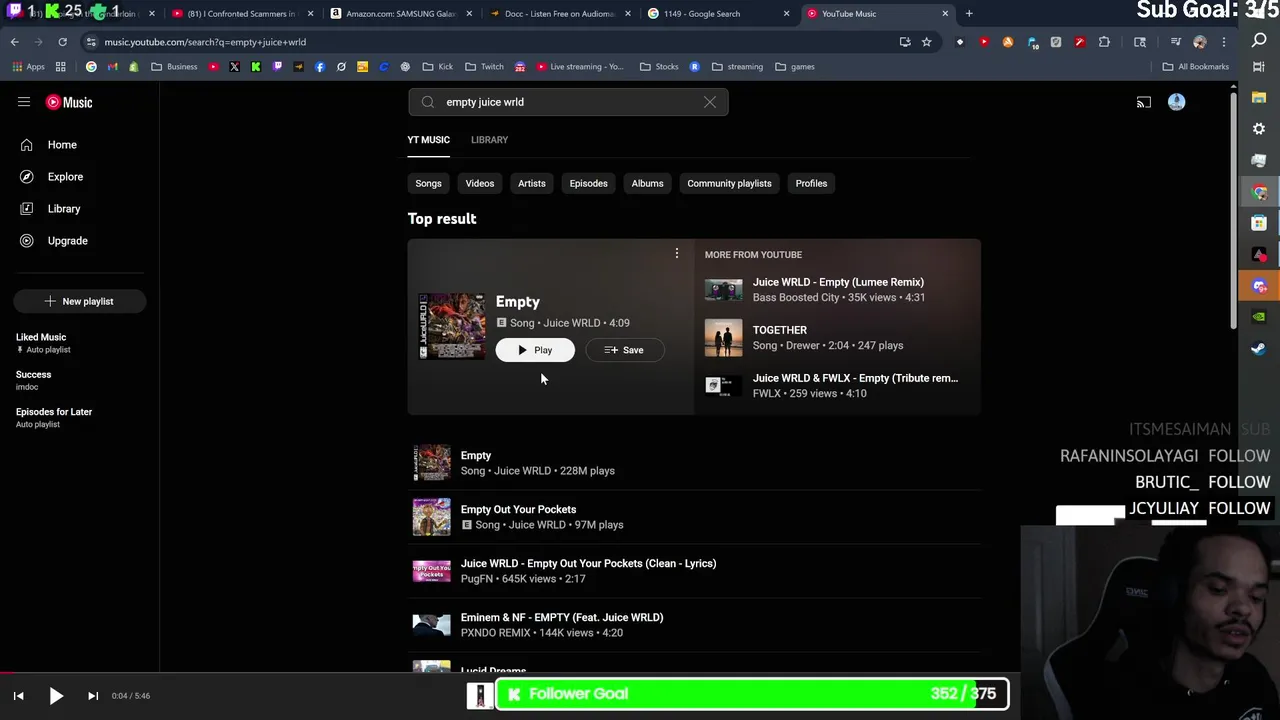Open the YouTube Music hamburger menu

point(24,102)
